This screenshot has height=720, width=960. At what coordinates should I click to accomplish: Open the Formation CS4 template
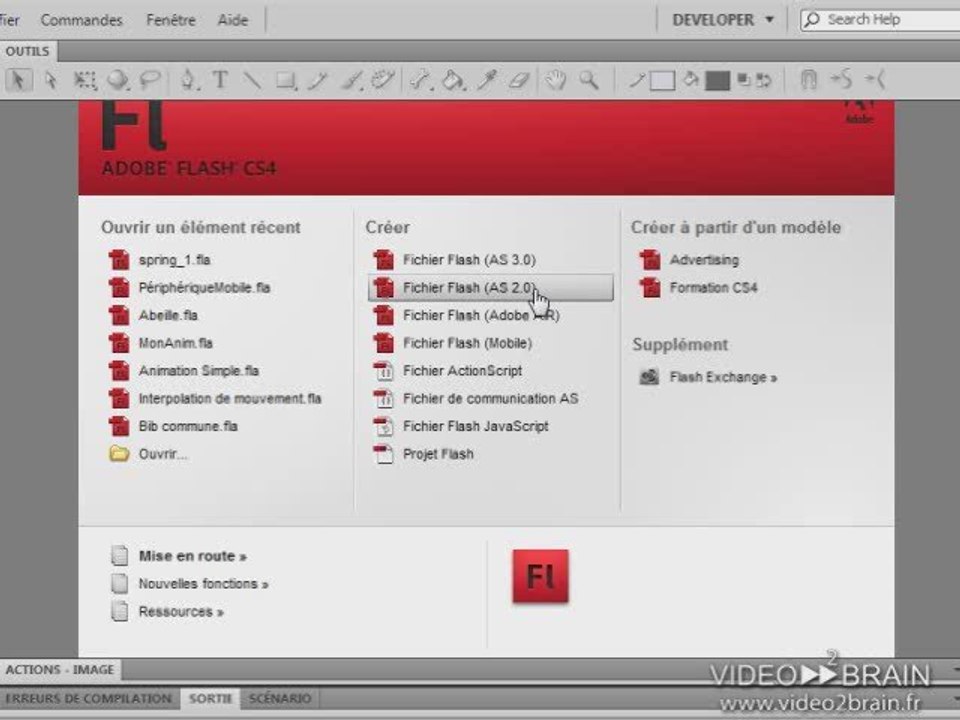pyautogui.click(x=699, y=288)
